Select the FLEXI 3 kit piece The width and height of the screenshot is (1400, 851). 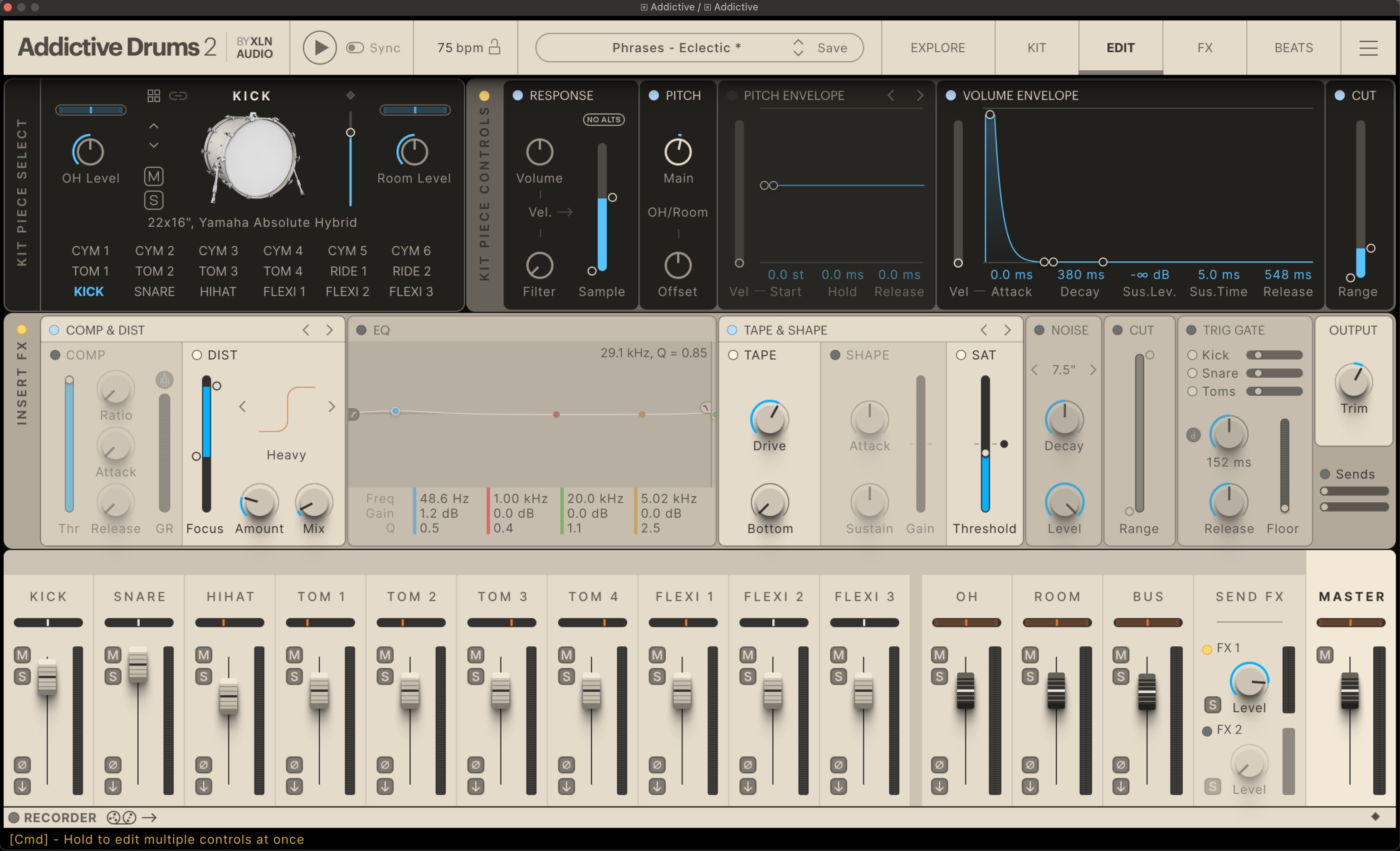(x=411, y=292)
